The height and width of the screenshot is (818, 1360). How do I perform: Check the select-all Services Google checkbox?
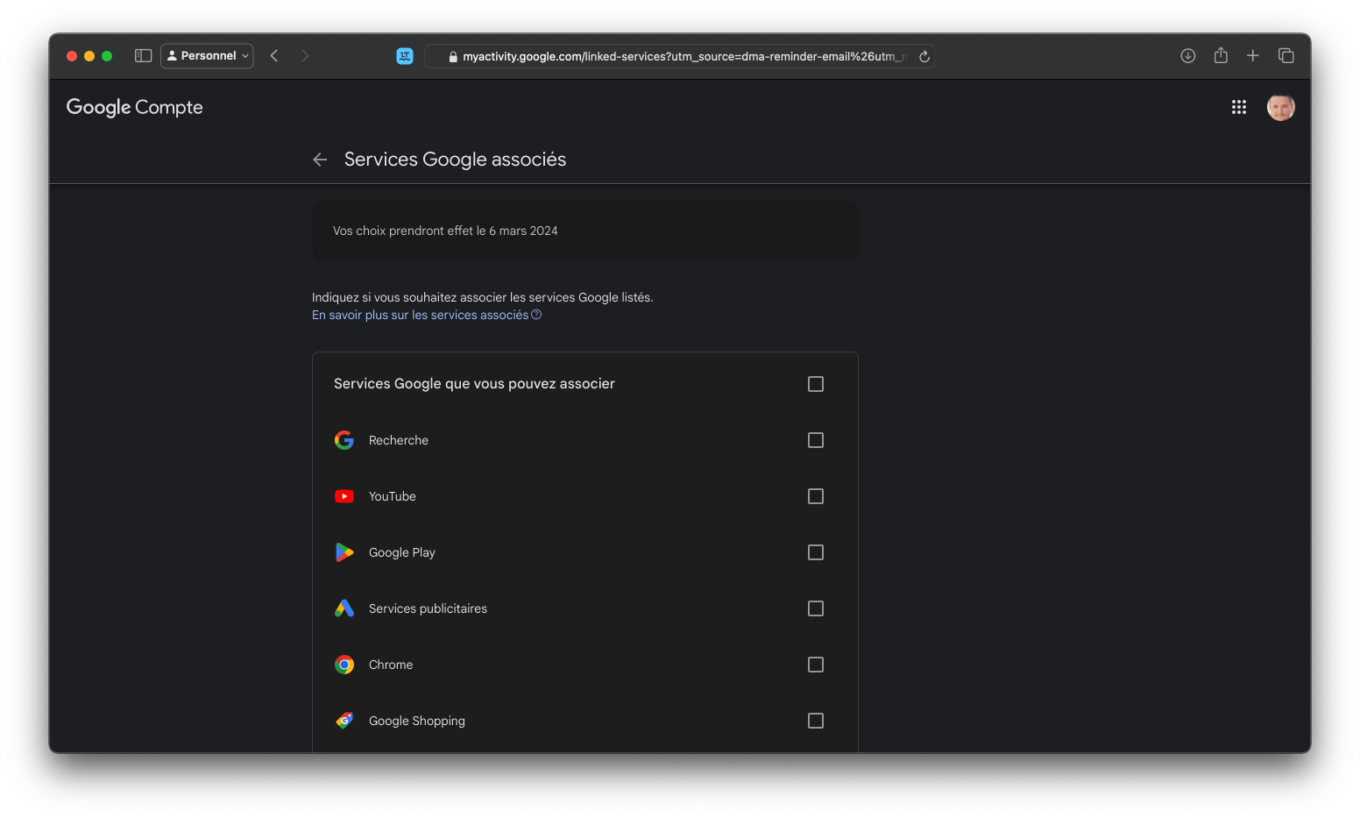tap(816, 384)
